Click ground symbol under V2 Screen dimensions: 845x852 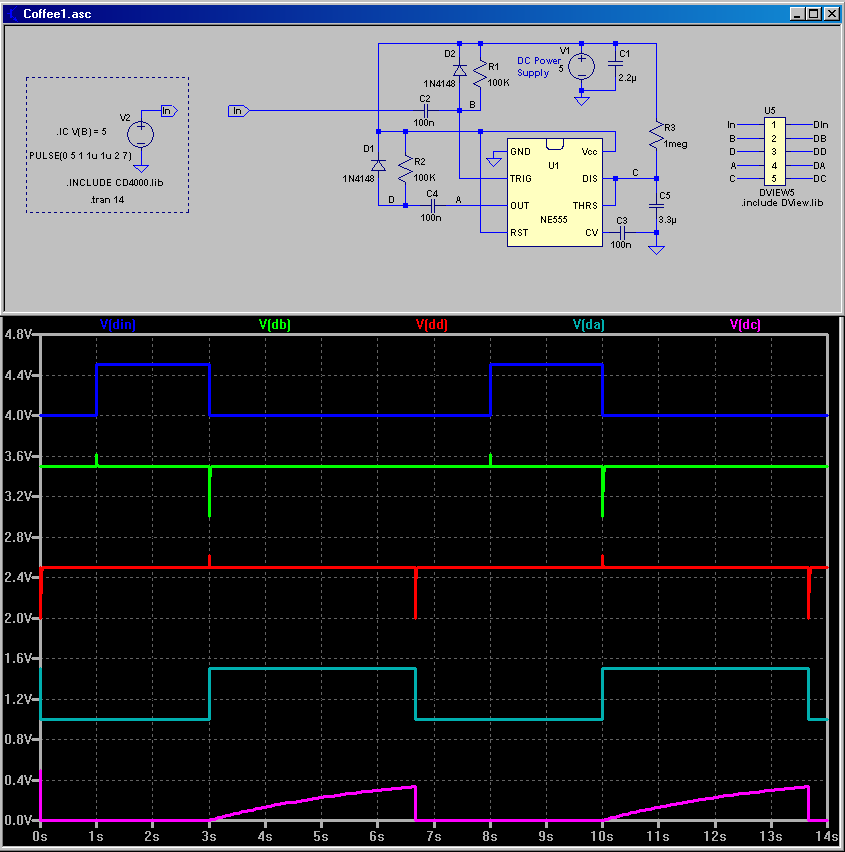click(x=141, y=168)
